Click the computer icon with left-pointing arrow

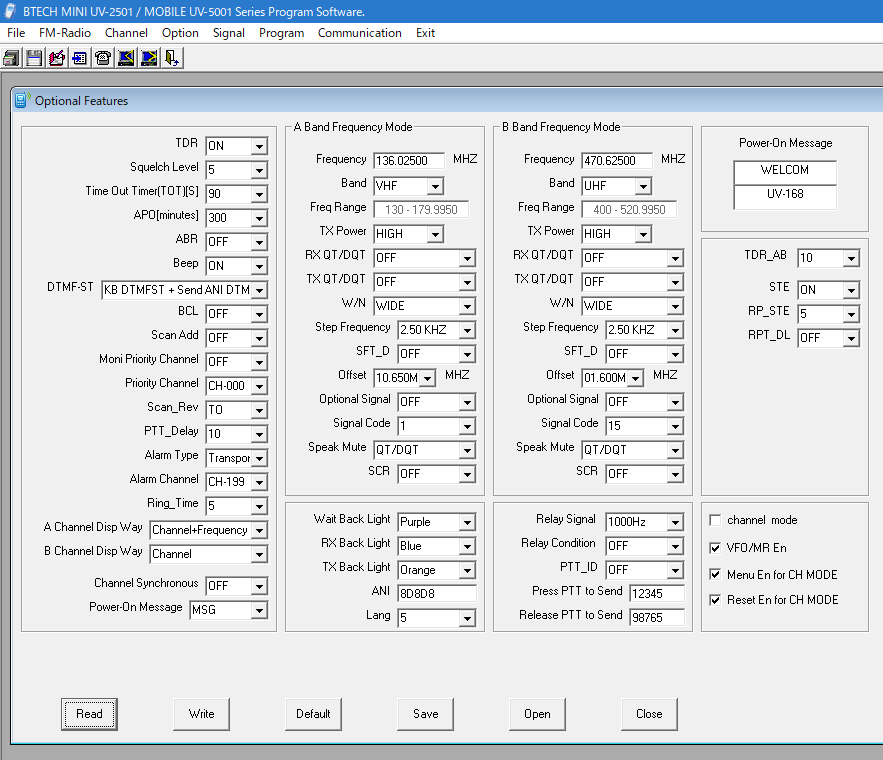(126, 58)
